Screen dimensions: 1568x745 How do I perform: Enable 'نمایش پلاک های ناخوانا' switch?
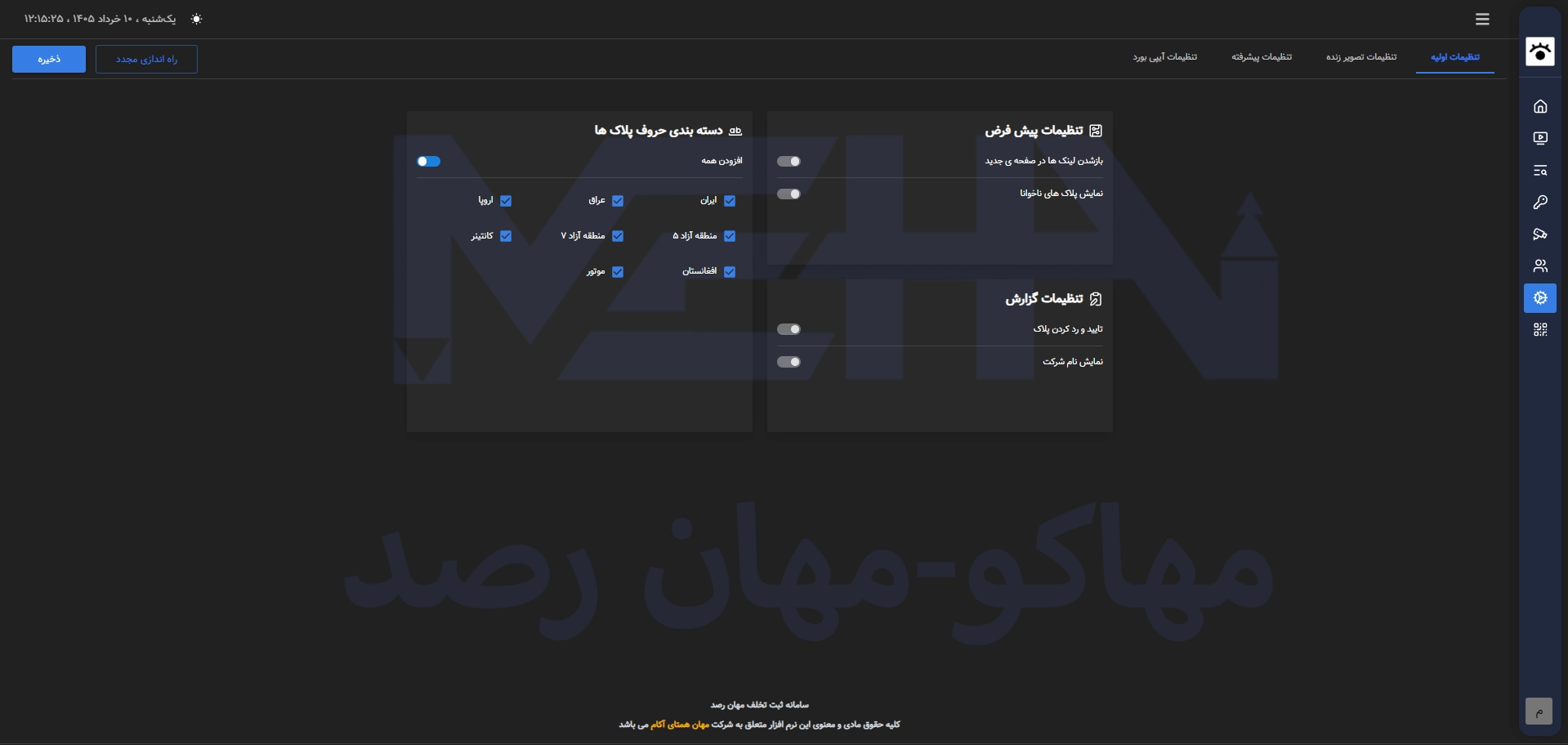788,194
